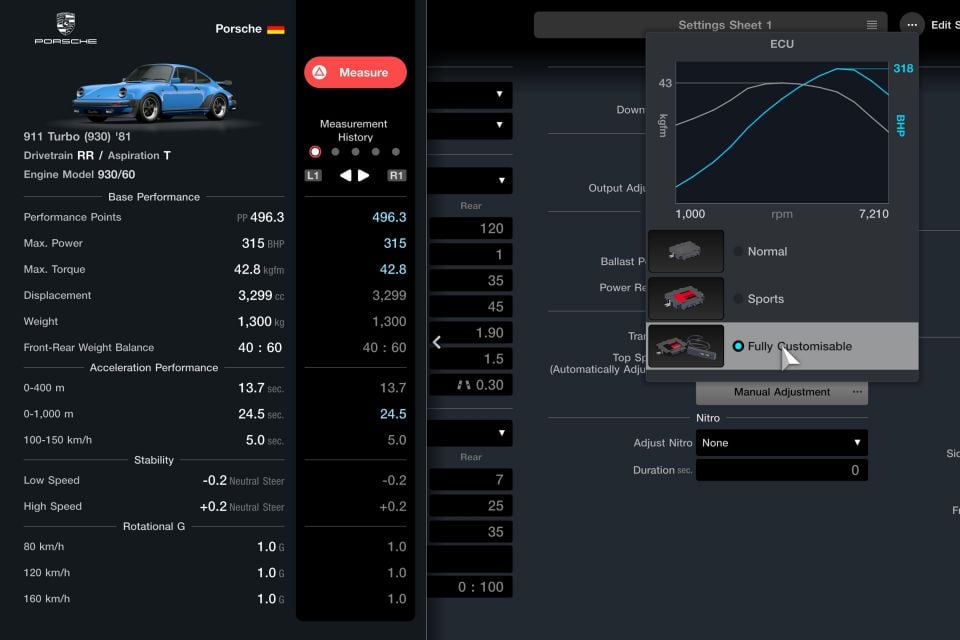This screenshot has width=960, height=640.
Task: Select the Fully Customisable ECU radio option
Action: click(738, 346)
